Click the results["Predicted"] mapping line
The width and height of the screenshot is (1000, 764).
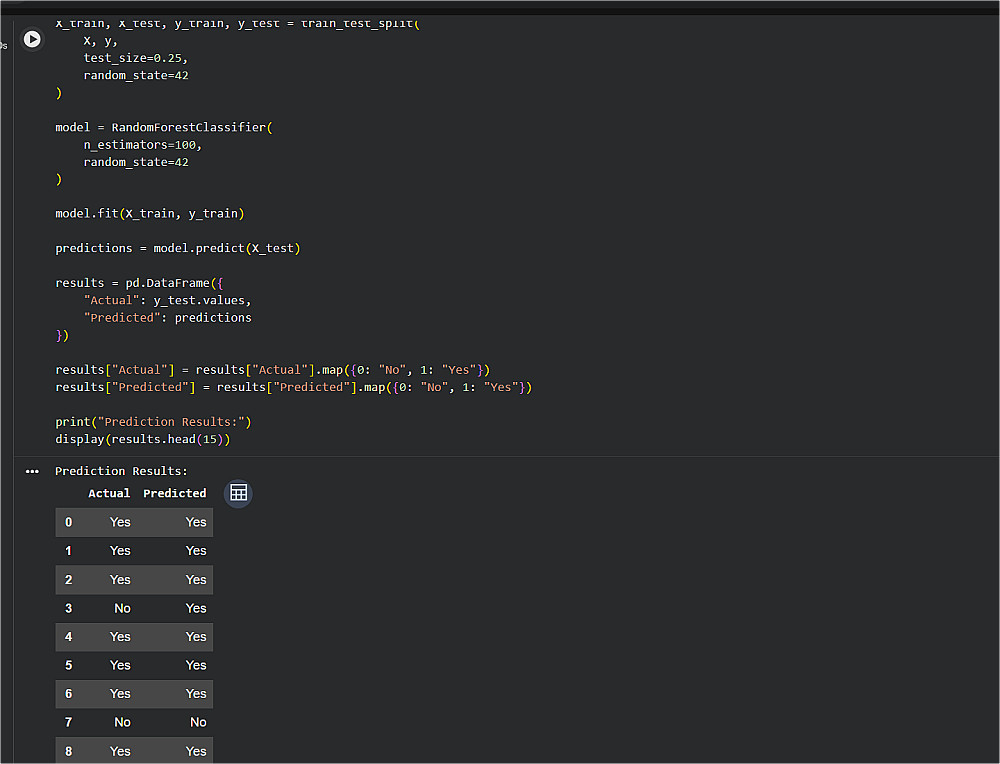click(293, 387)
